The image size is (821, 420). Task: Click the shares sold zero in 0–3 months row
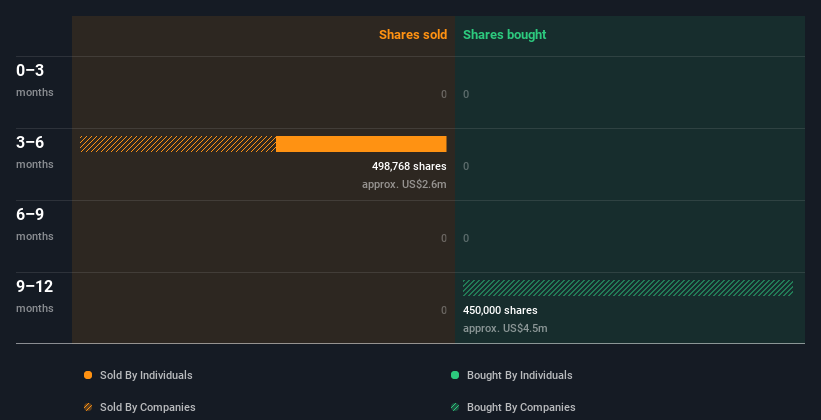click(444, 95)
